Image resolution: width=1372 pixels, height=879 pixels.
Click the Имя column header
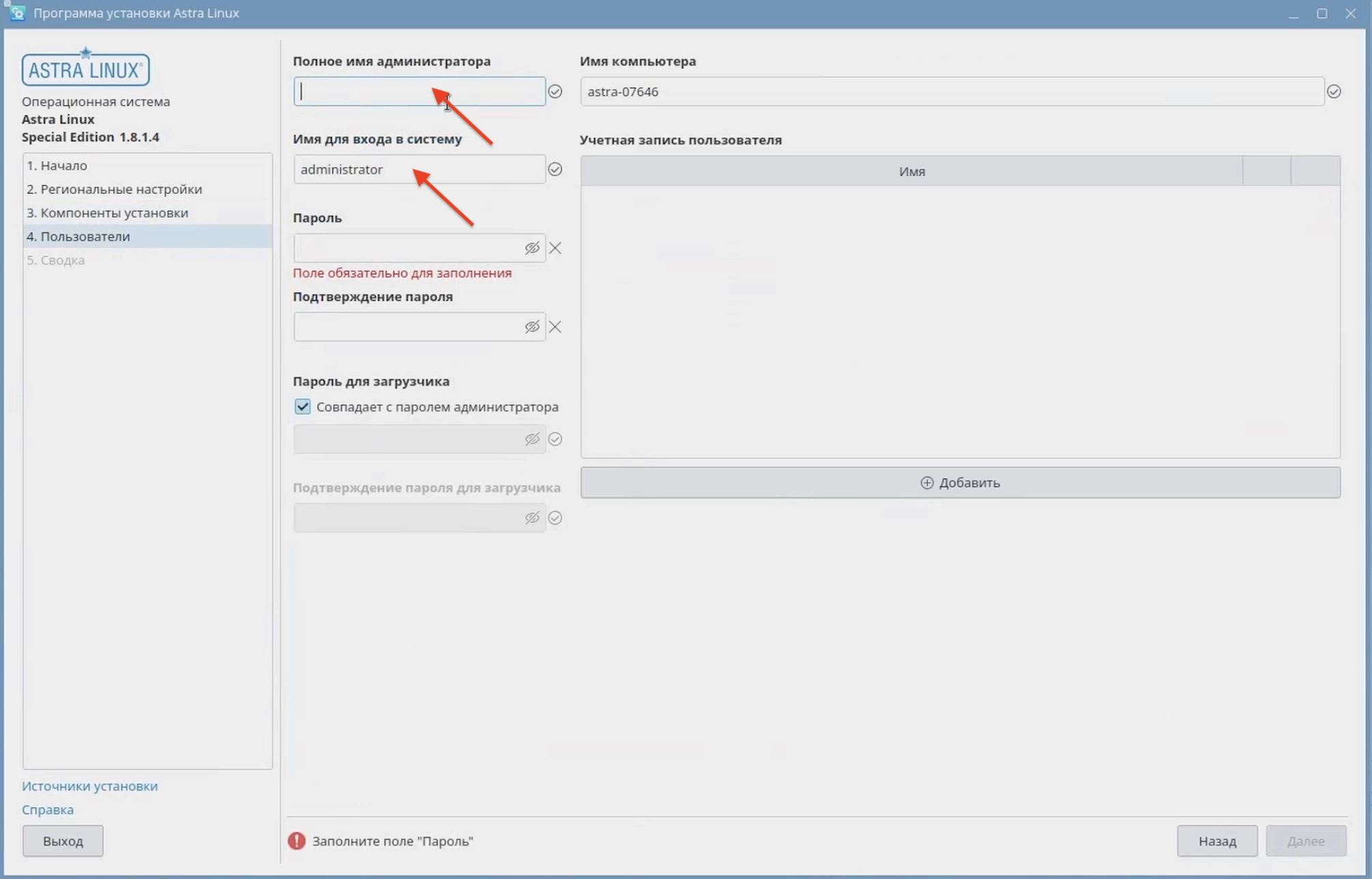[x=912, y=171]
